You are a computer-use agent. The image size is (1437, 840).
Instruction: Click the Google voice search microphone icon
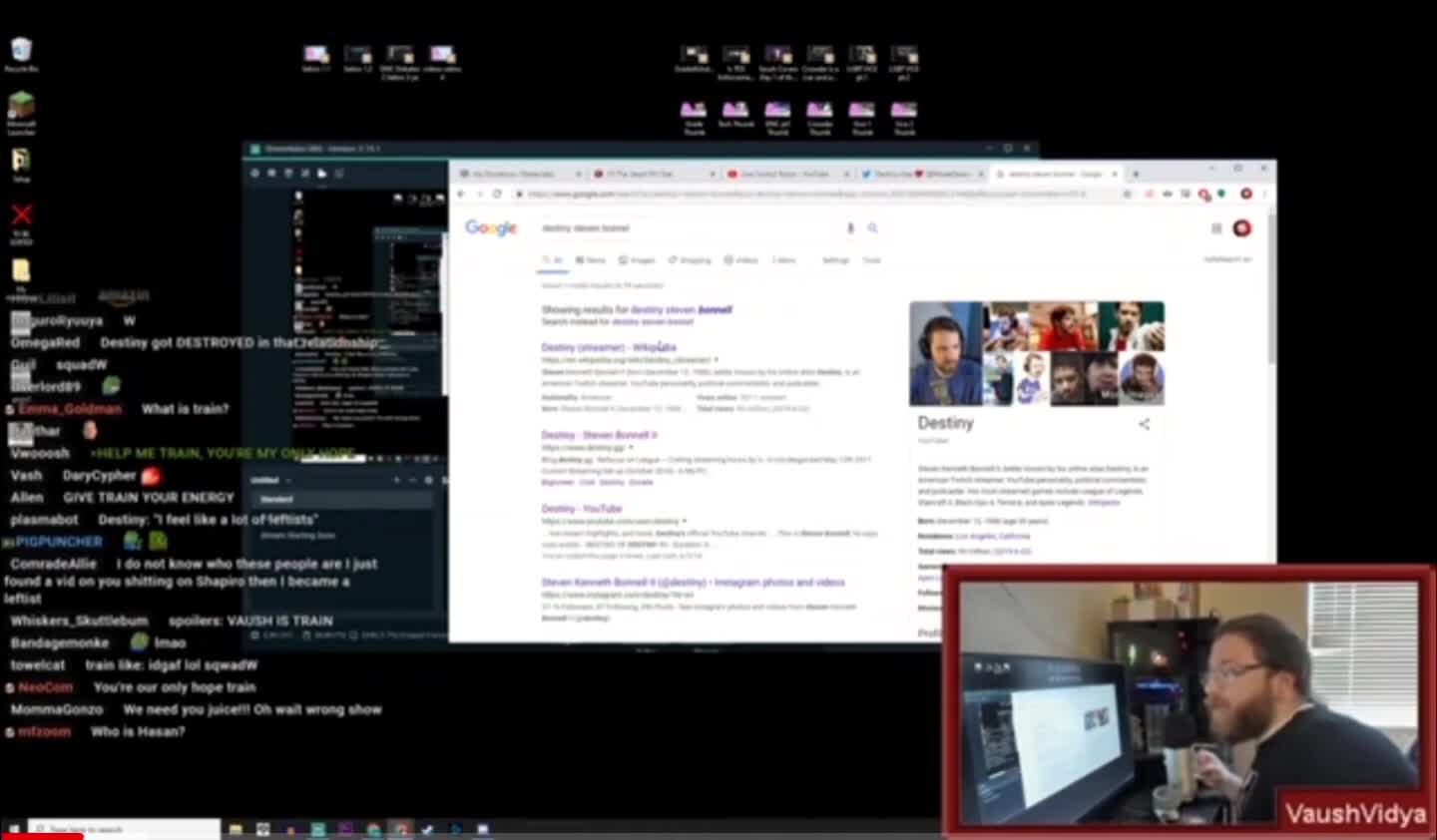click(x=850, y=227)
